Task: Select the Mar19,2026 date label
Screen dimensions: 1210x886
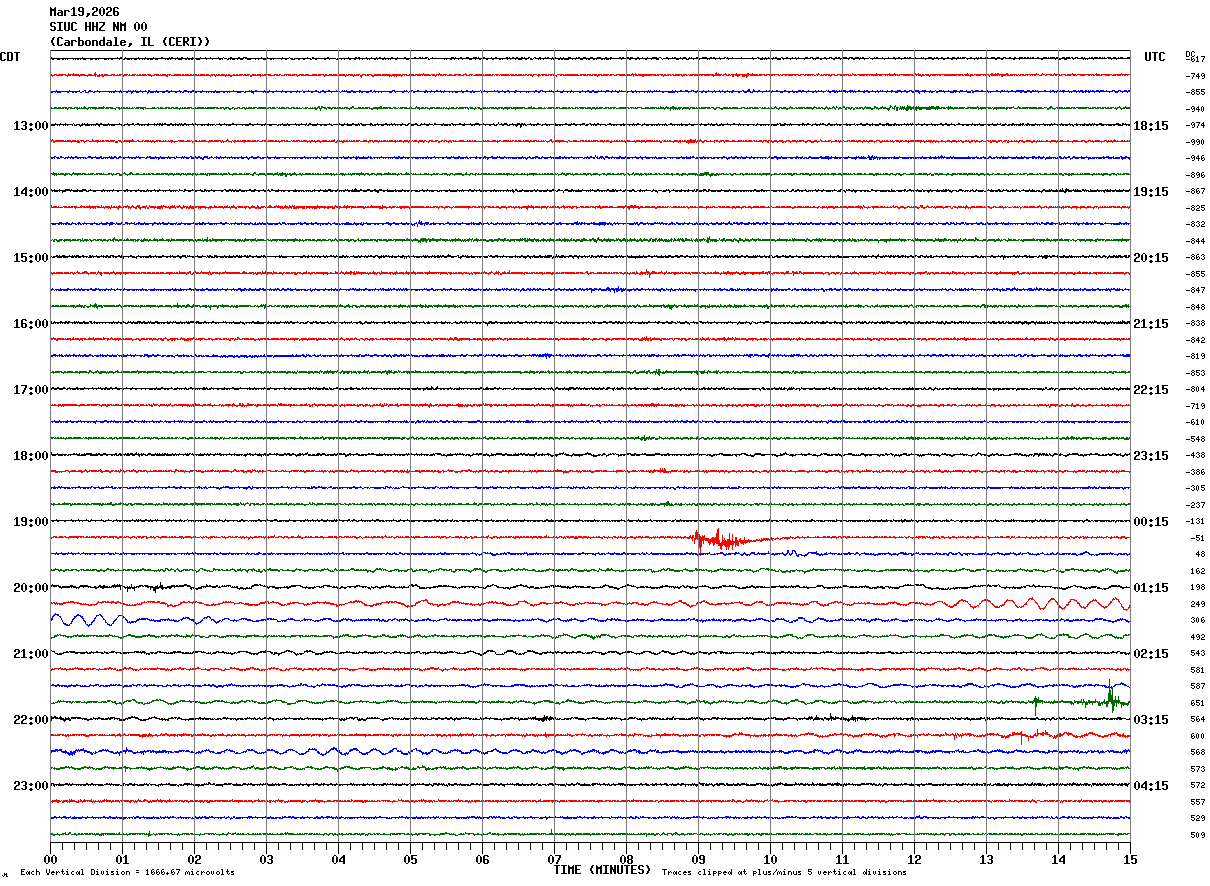Action: [x=84, y=12]
